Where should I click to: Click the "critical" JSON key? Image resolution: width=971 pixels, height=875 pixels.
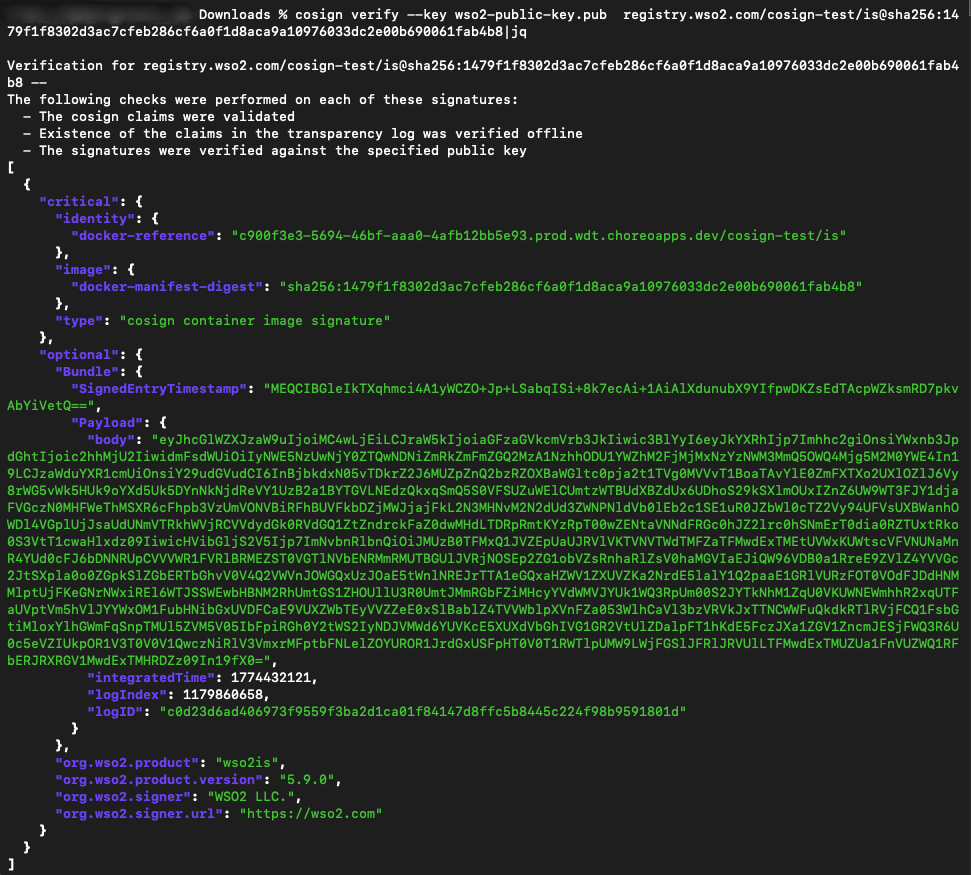coord(79,201)
